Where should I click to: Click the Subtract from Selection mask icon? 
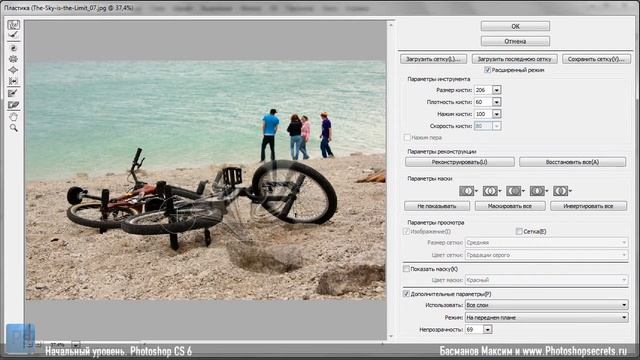[514, 191]
